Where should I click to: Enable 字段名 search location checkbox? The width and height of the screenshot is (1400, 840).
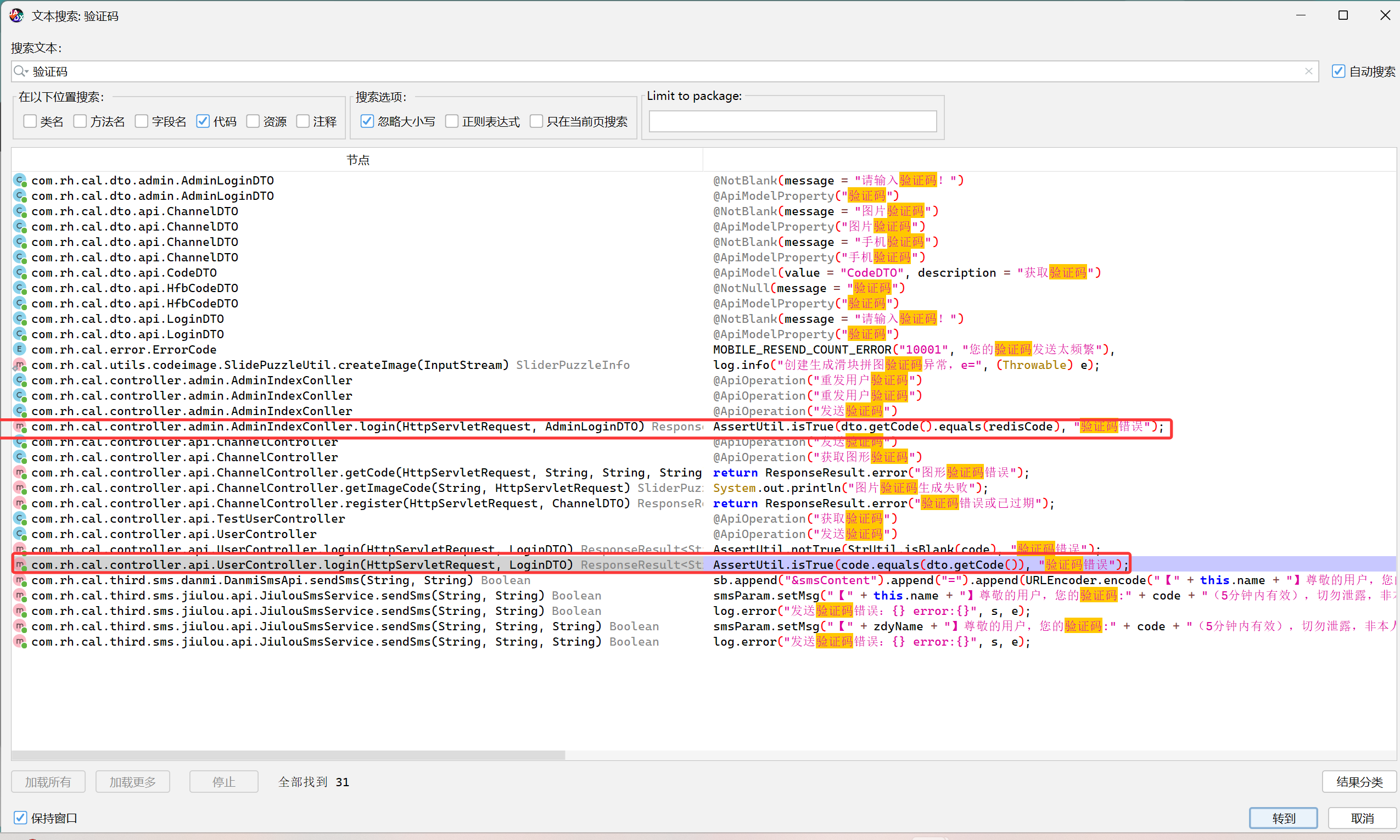(x=142, y=121)
